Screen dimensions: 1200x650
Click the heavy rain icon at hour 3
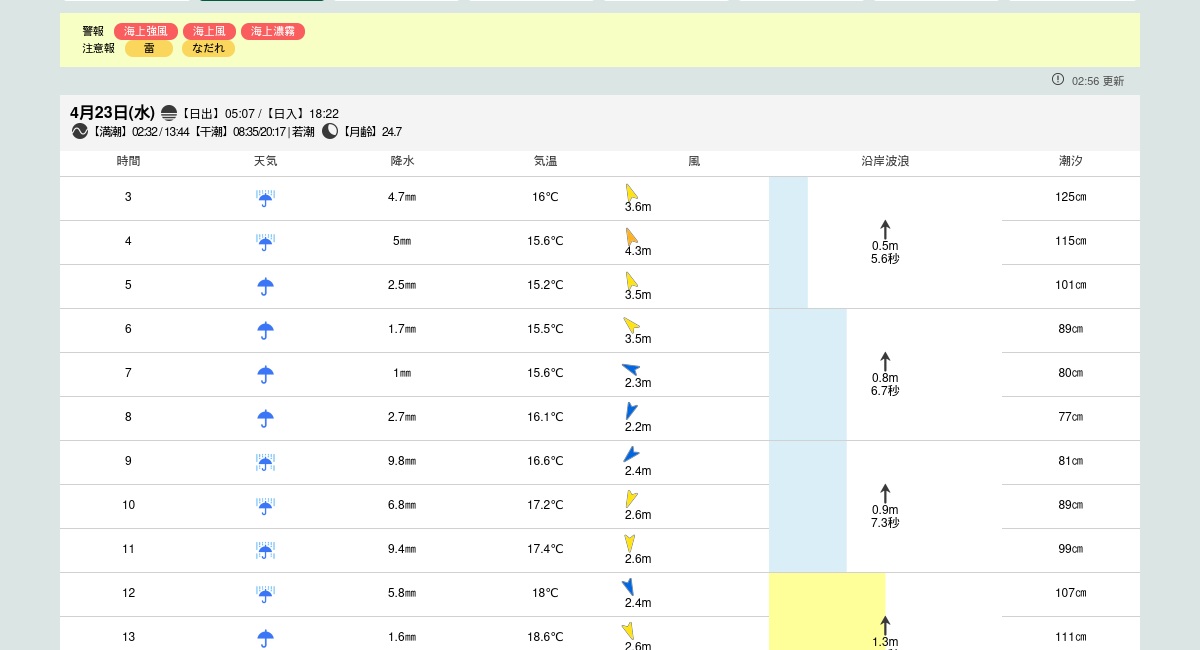[x=265, y=198]
